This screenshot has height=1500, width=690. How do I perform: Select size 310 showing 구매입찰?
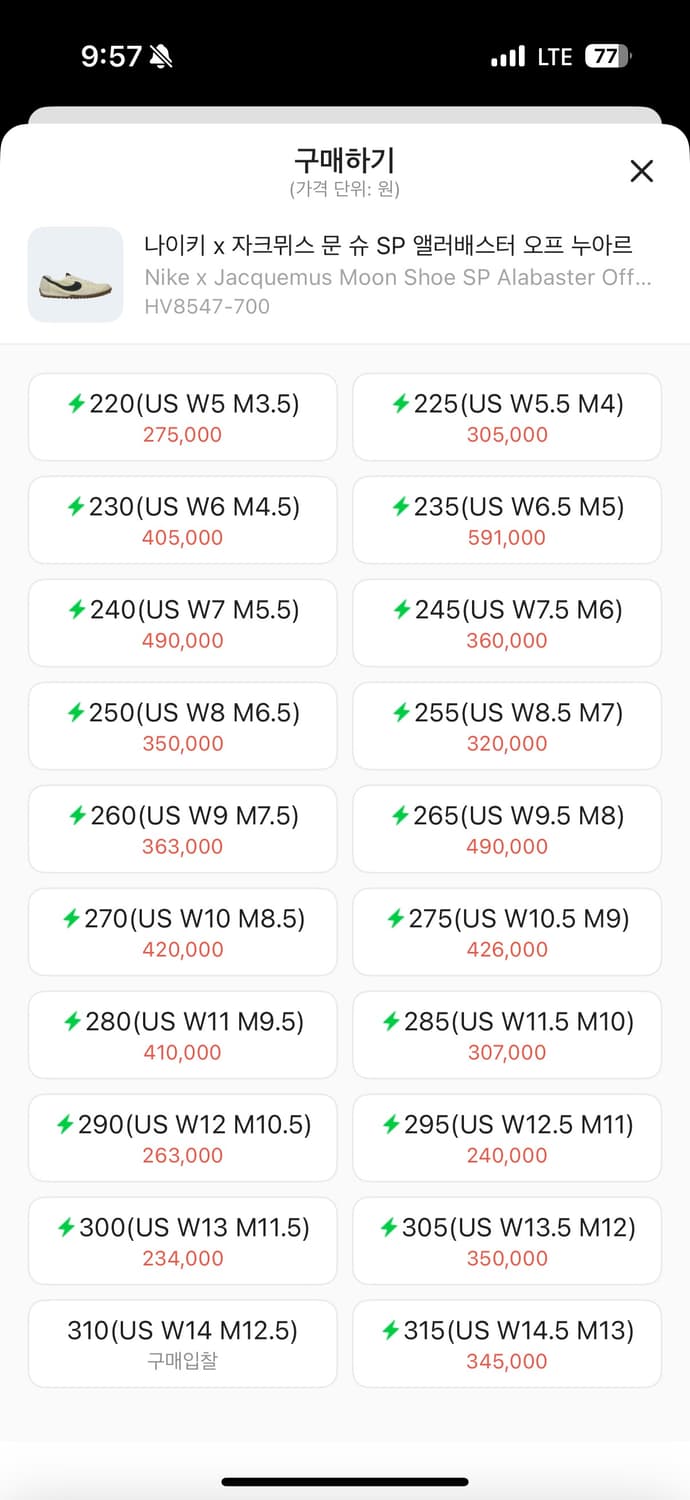[183, 1343]
